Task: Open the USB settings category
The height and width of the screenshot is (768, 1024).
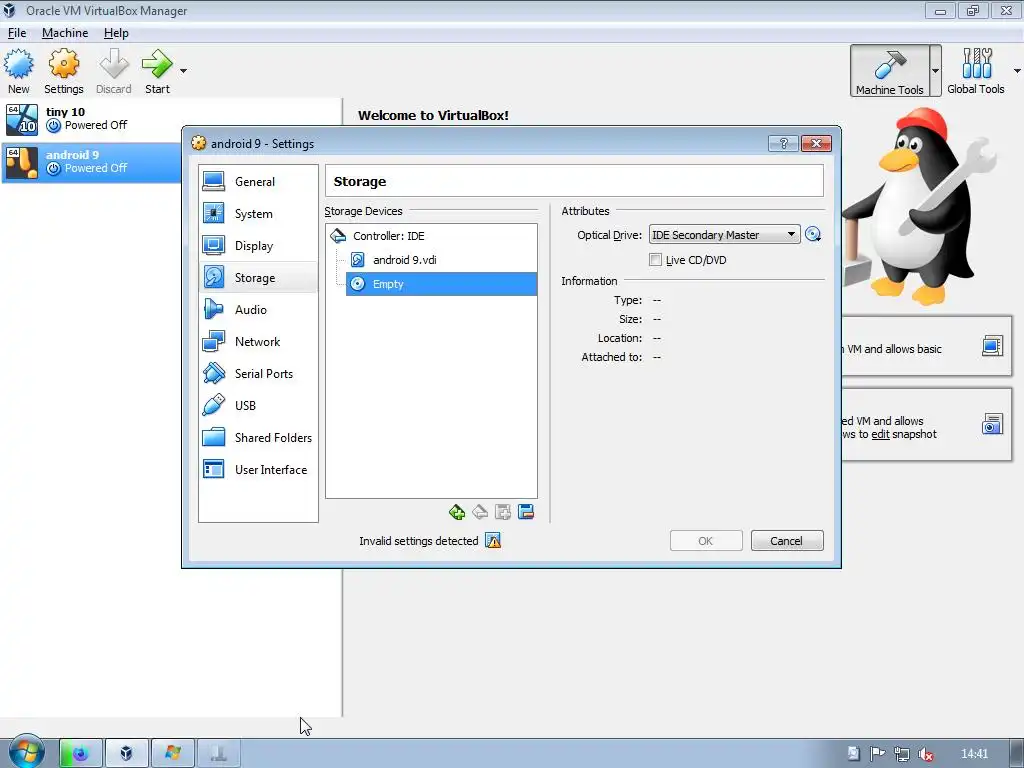Action: pyautogui.click(x=258, y=406)
